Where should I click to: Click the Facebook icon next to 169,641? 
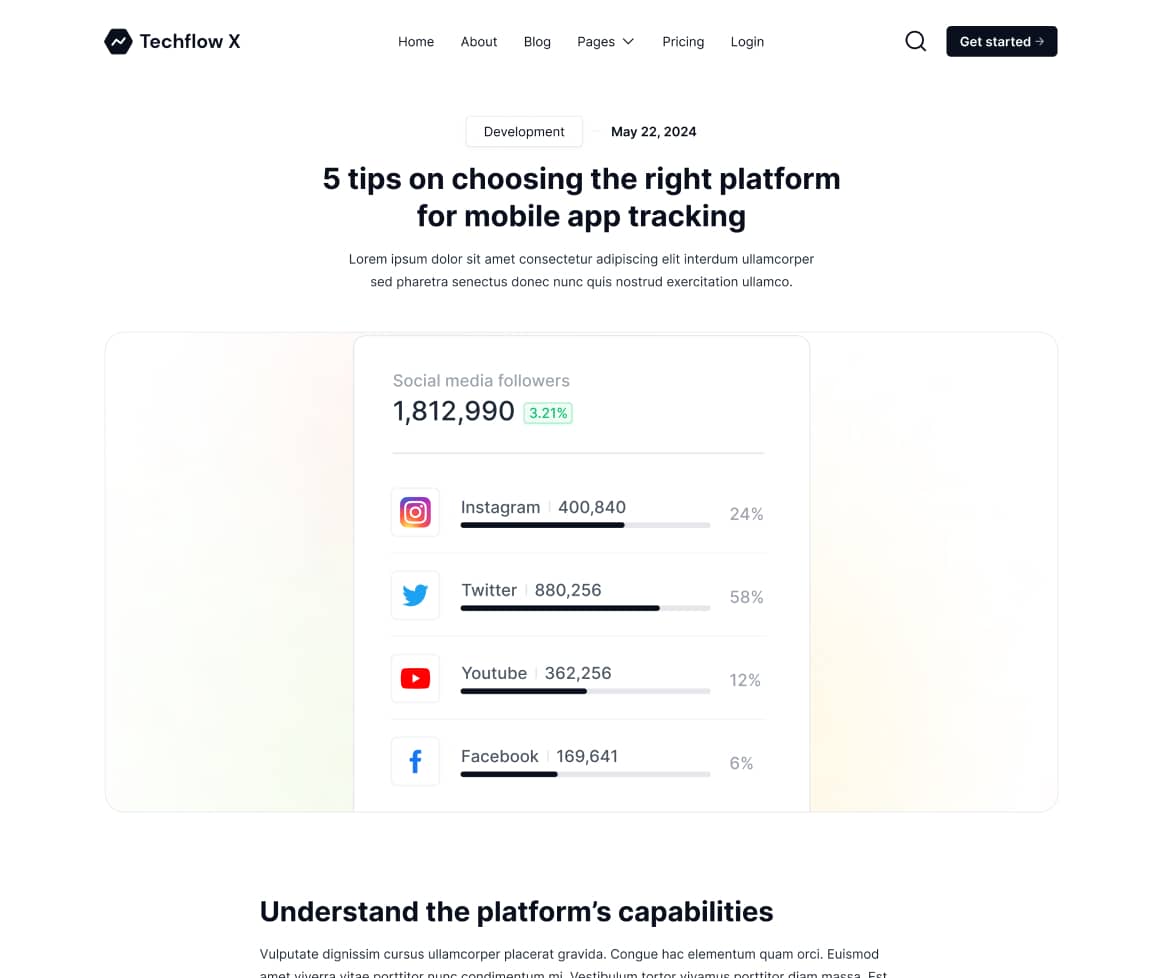(415, 761)
